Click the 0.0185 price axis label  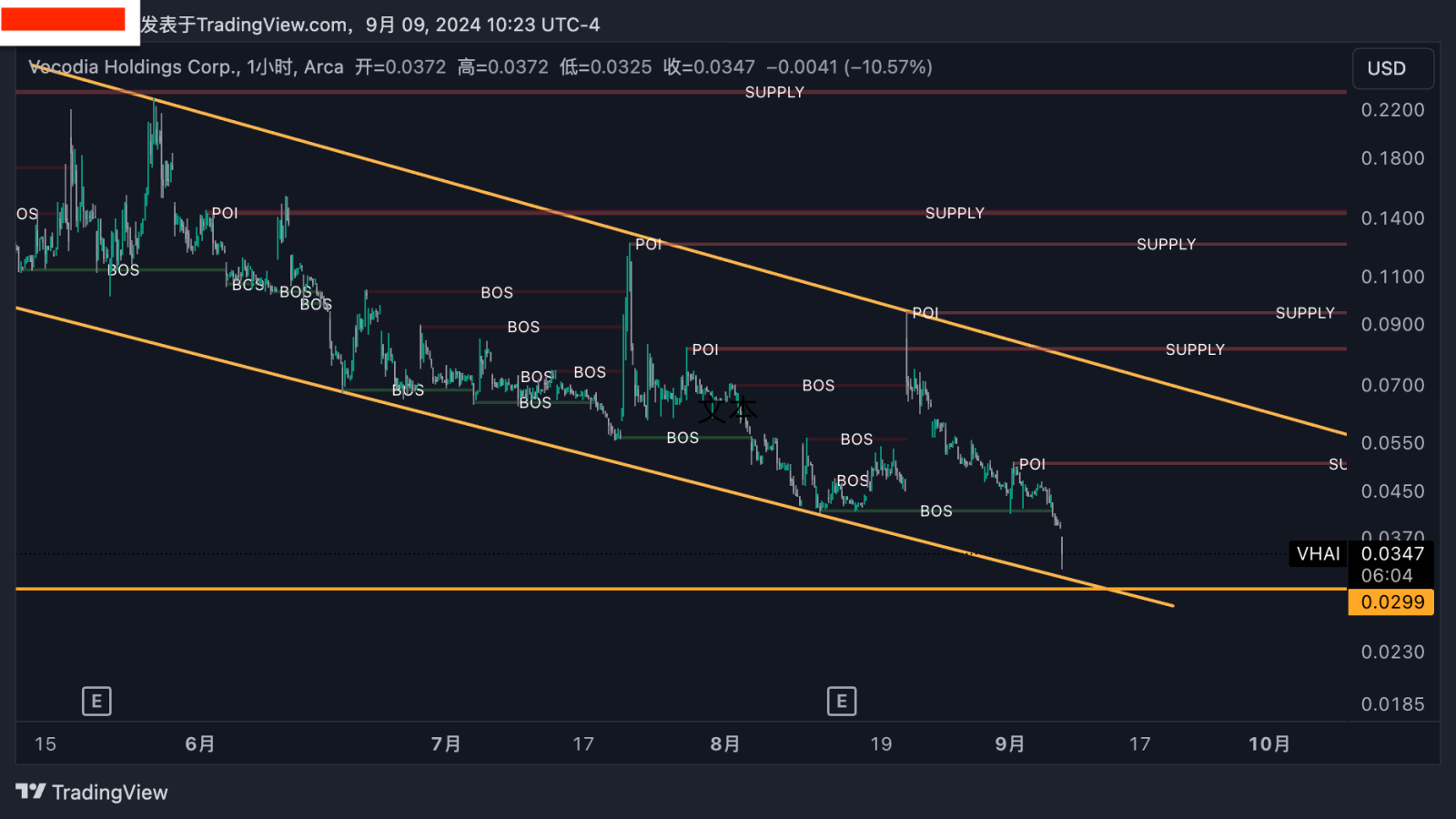(1392, 704)
